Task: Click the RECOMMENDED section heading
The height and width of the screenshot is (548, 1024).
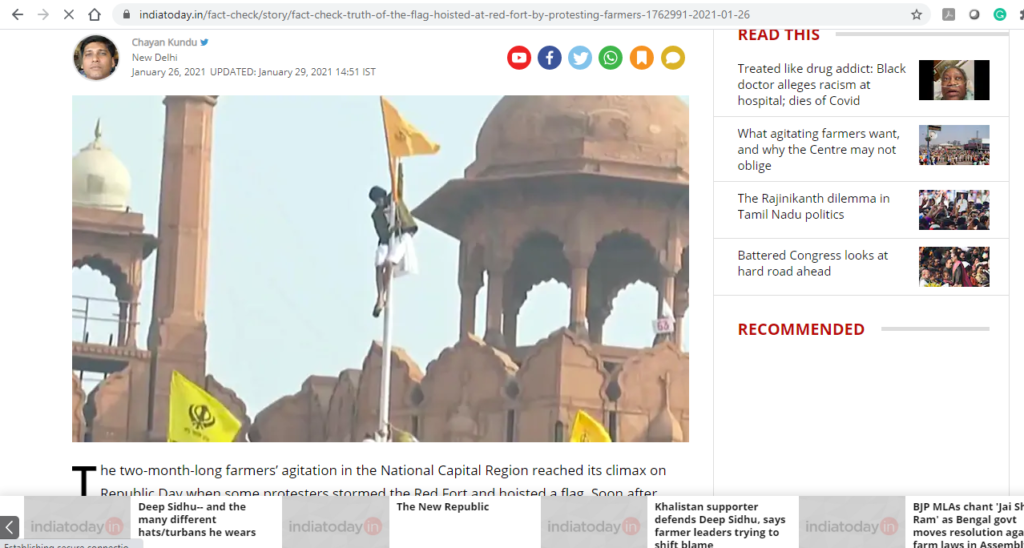Action: [x=801, y=329]
